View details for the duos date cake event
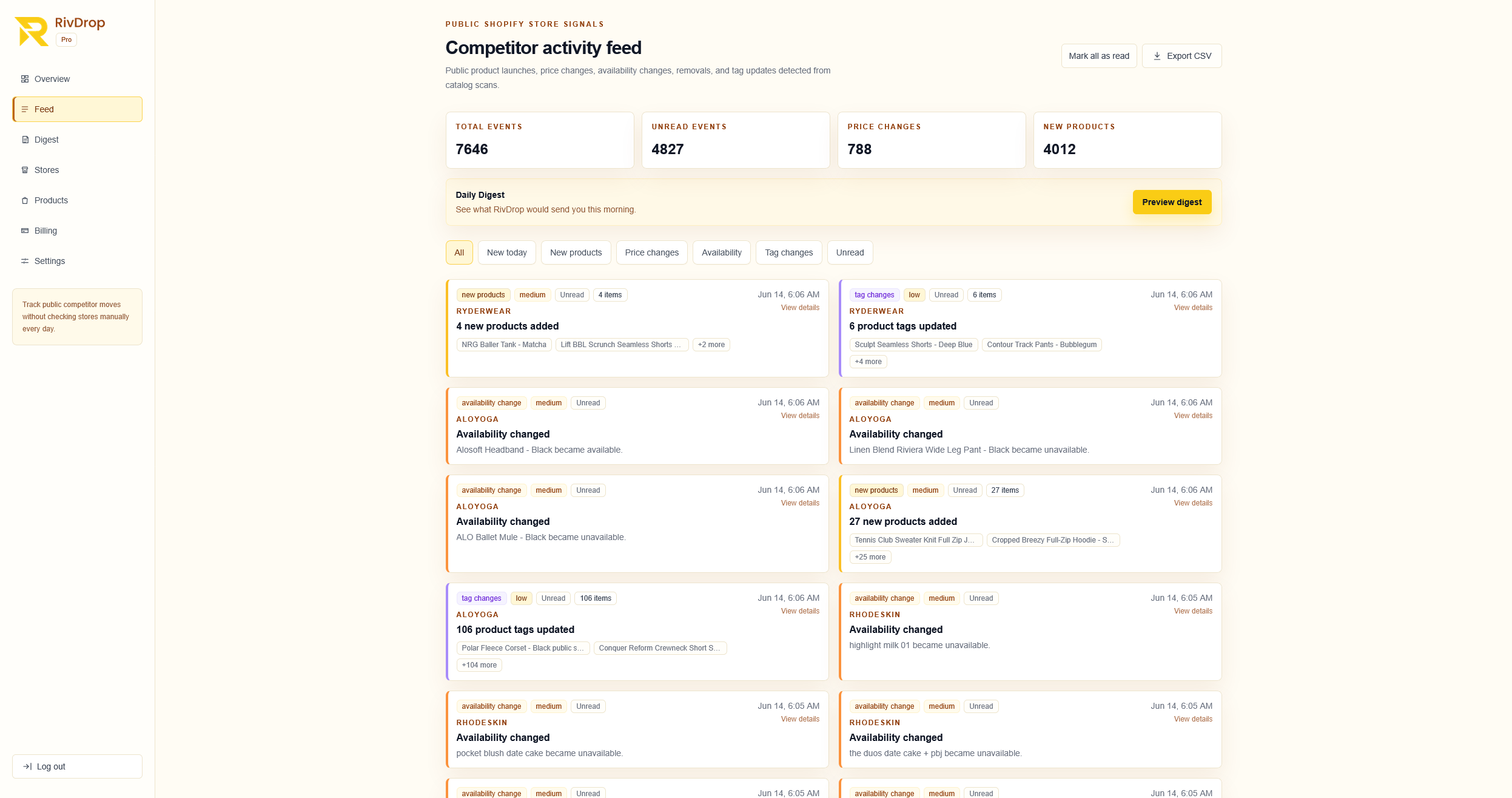 [x=1193, y=719]
